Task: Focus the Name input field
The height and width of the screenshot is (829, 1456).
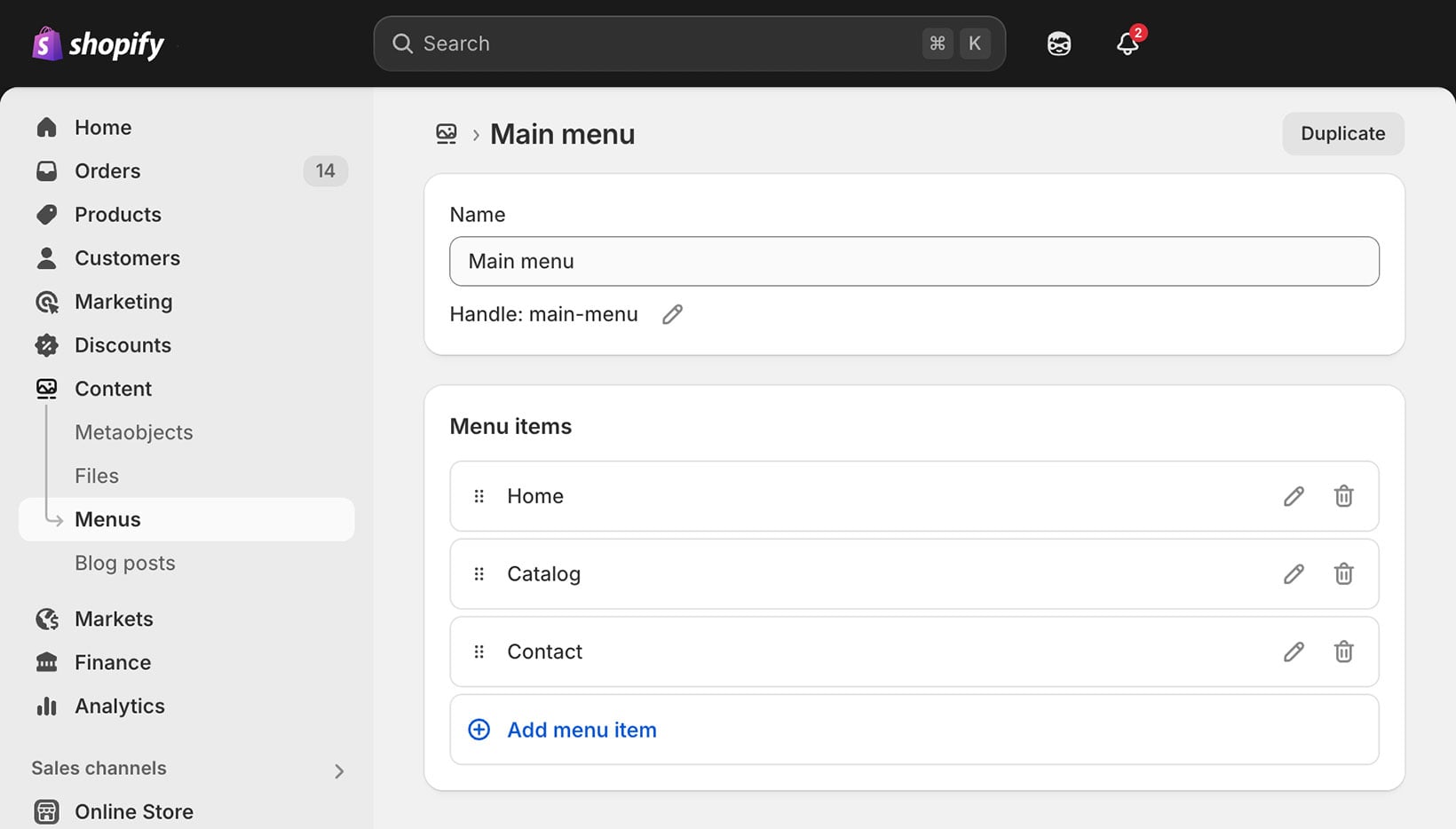Action: pyautogui.click(x=914, y=261)
